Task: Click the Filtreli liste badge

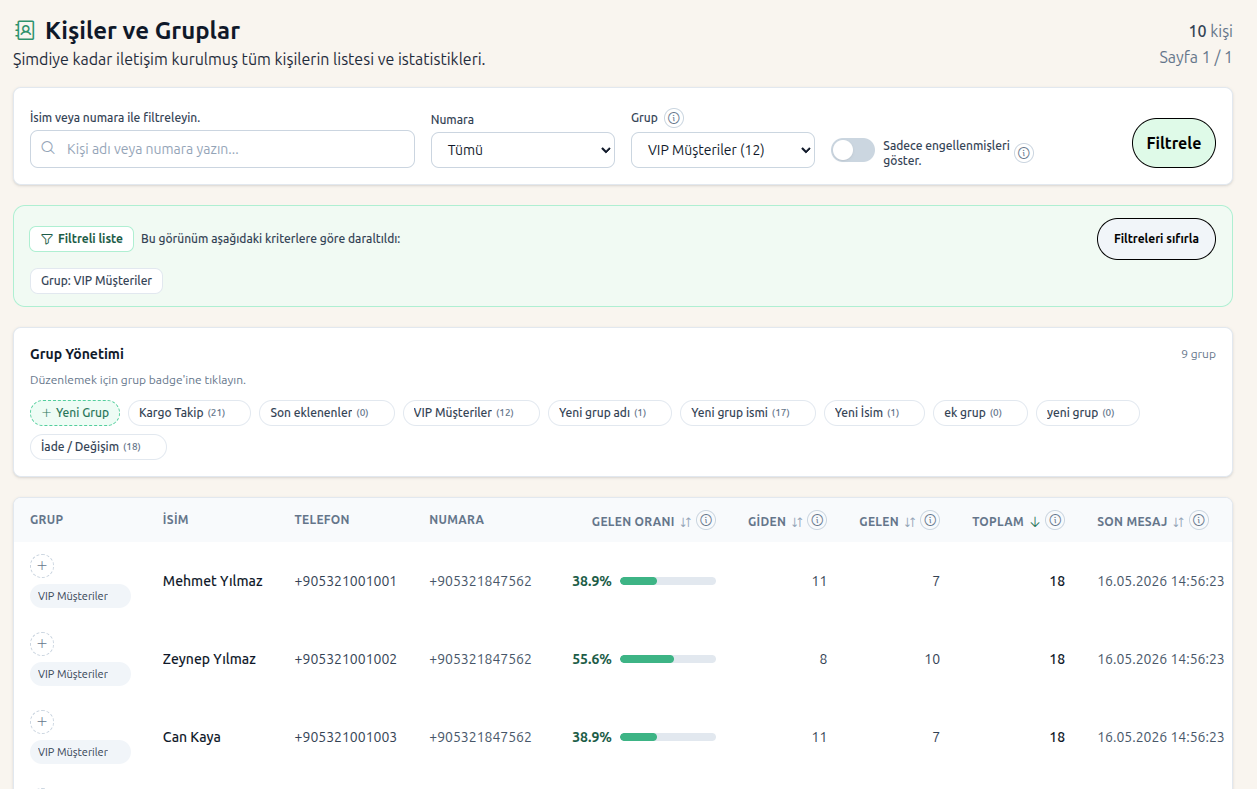Action: (x=82, y=239)
